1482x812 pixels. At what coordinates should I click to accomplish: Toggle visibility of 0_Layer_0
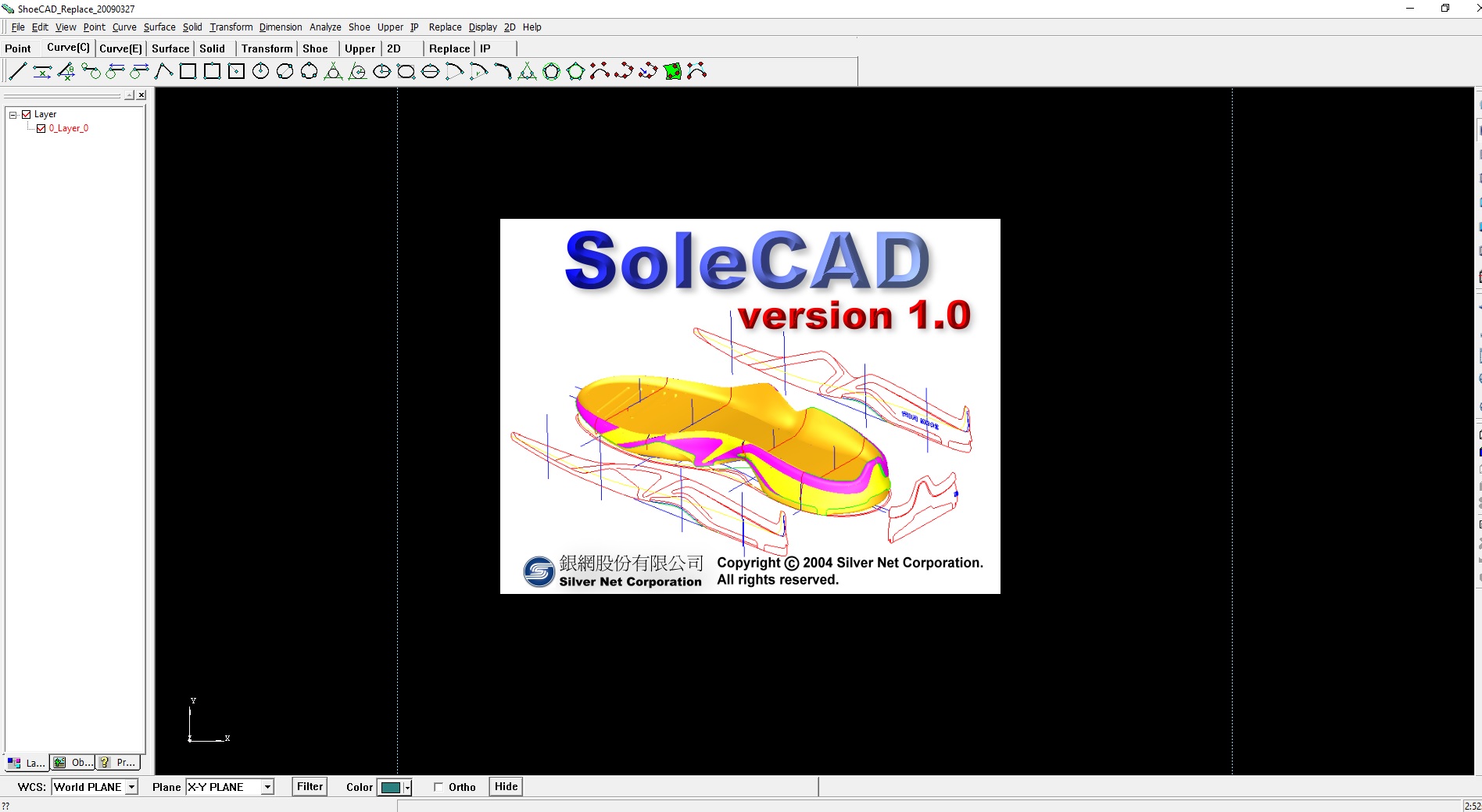41,128
